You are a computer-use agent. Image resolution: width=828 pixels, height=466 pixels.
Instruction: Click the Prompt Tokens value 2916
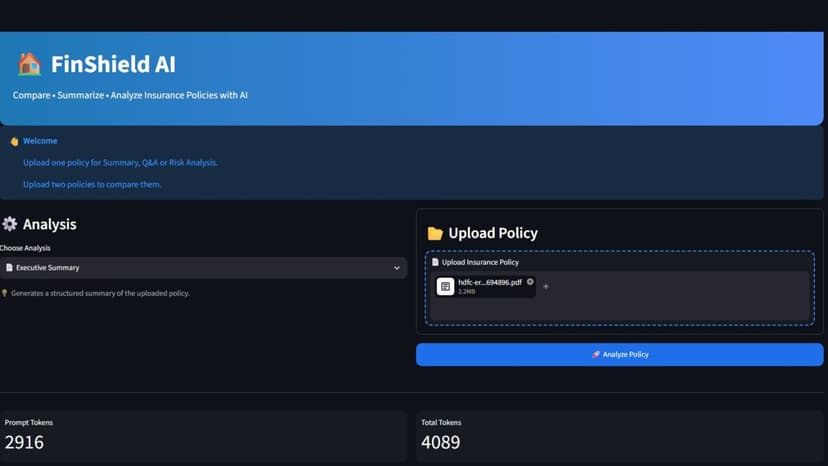point(24,442)
